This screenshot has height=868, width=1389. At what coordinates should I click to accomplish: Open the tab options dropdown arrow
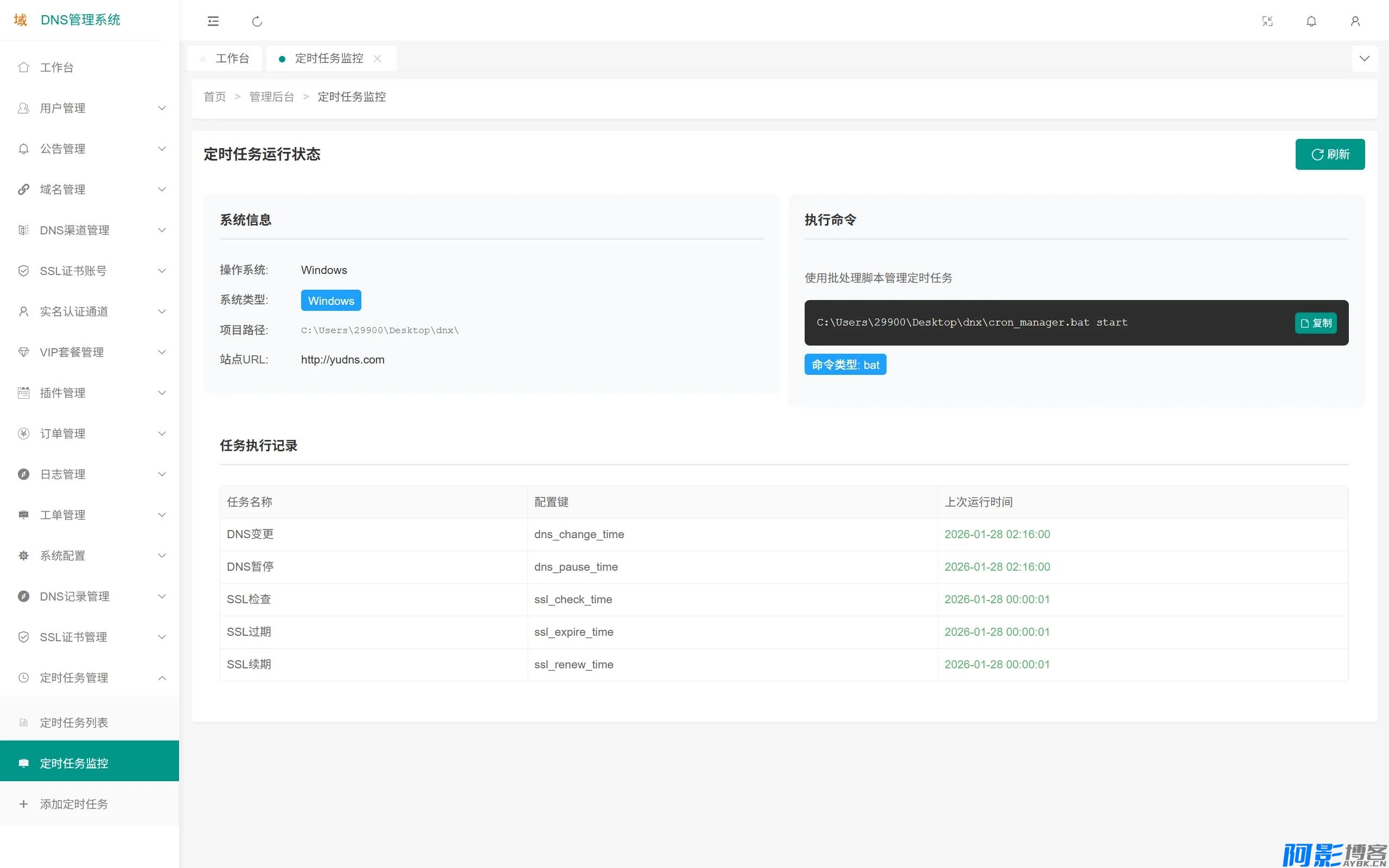point(1365,59)
